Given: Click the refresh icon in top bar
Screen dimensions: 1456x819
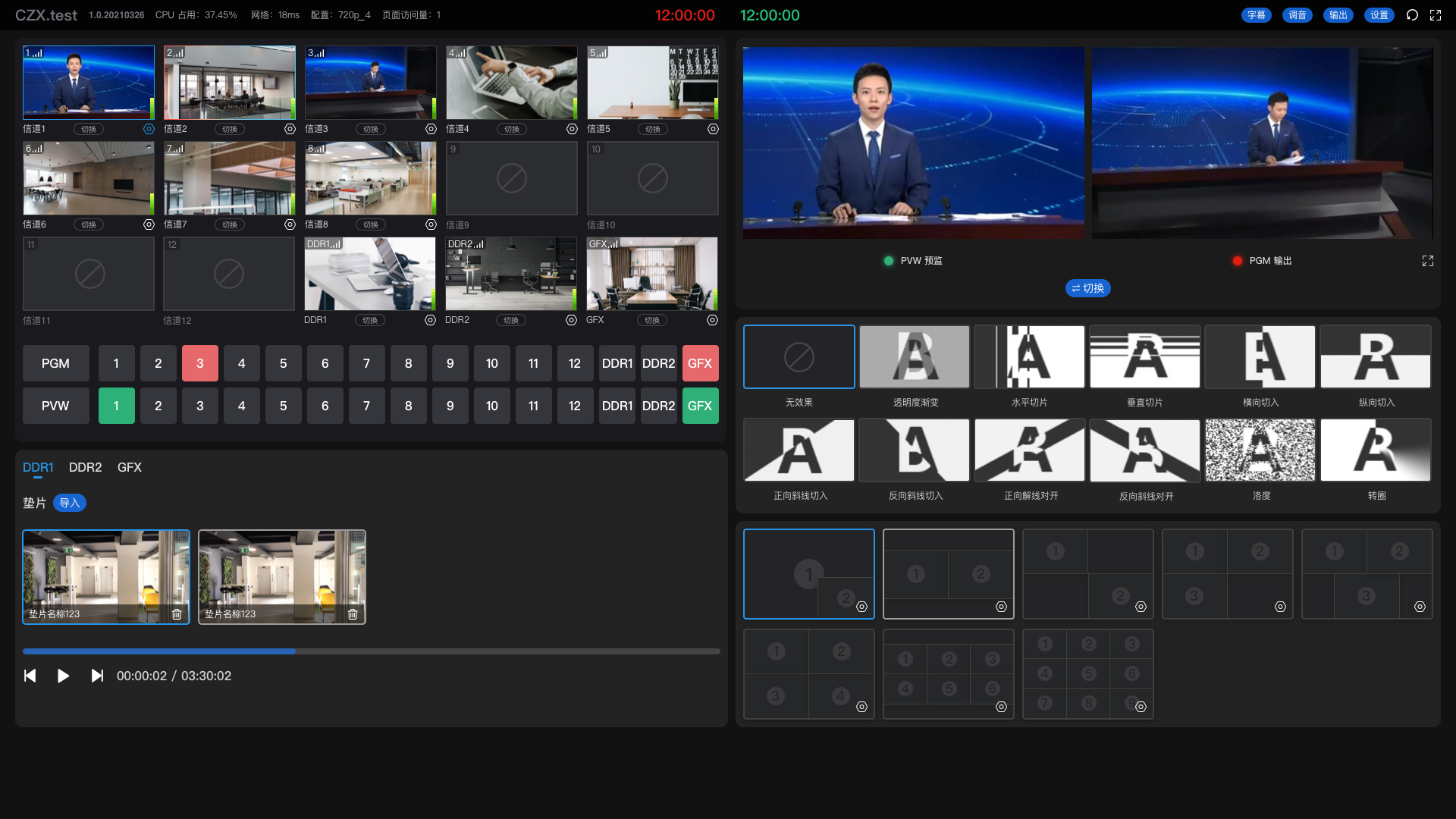Looking at the screenshot, I should (x=1412, y=15).
